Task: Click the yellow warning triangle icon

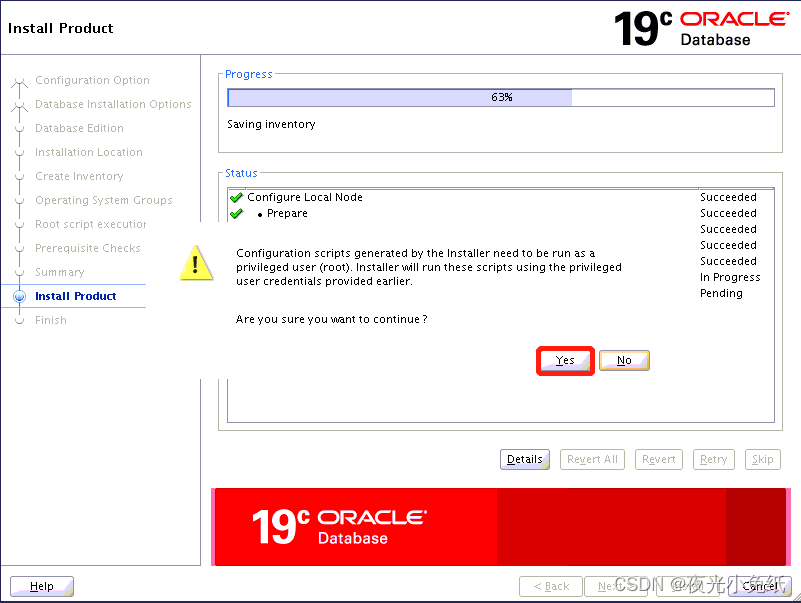Action: tap(196, 263)
